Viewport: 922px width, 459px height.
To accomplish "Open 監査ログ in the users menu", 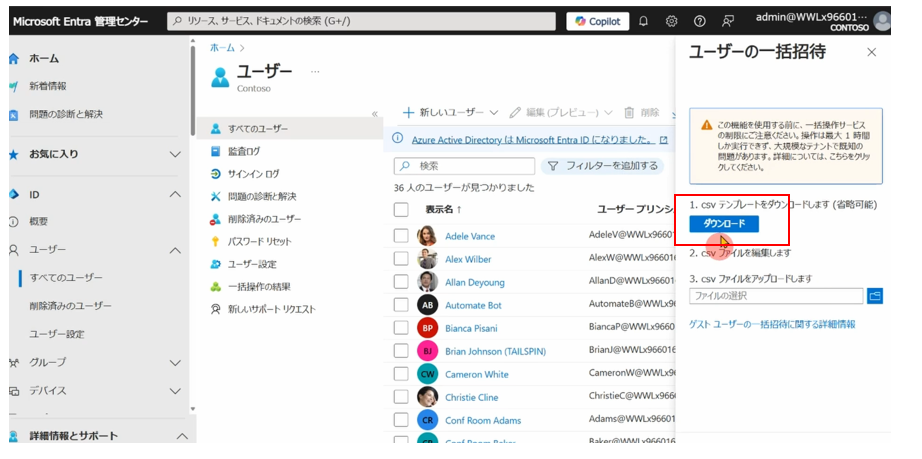I will click(244, 151).
